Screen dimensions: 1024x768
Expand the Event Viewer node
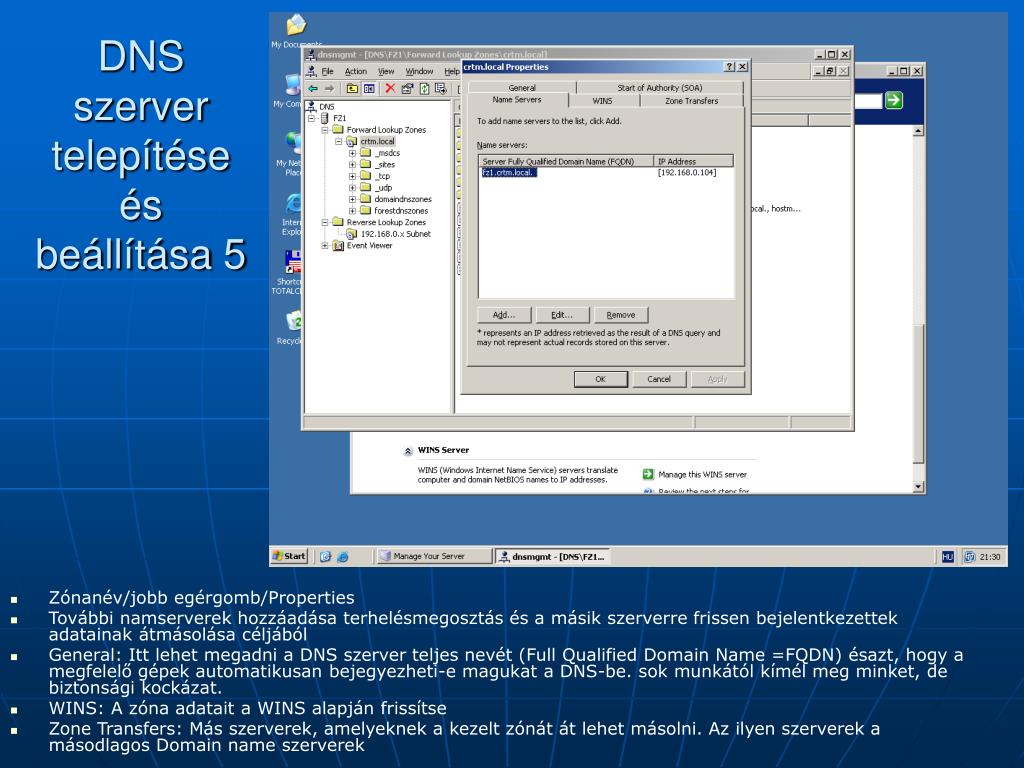[325, 246]
